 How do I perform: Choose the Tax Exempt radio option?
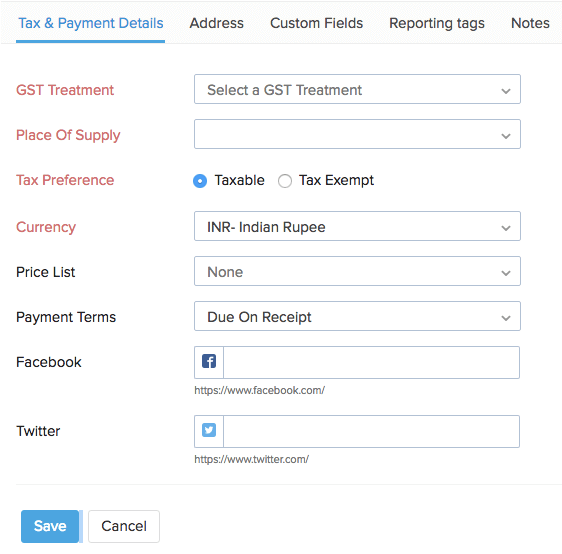tap(285, 181)
